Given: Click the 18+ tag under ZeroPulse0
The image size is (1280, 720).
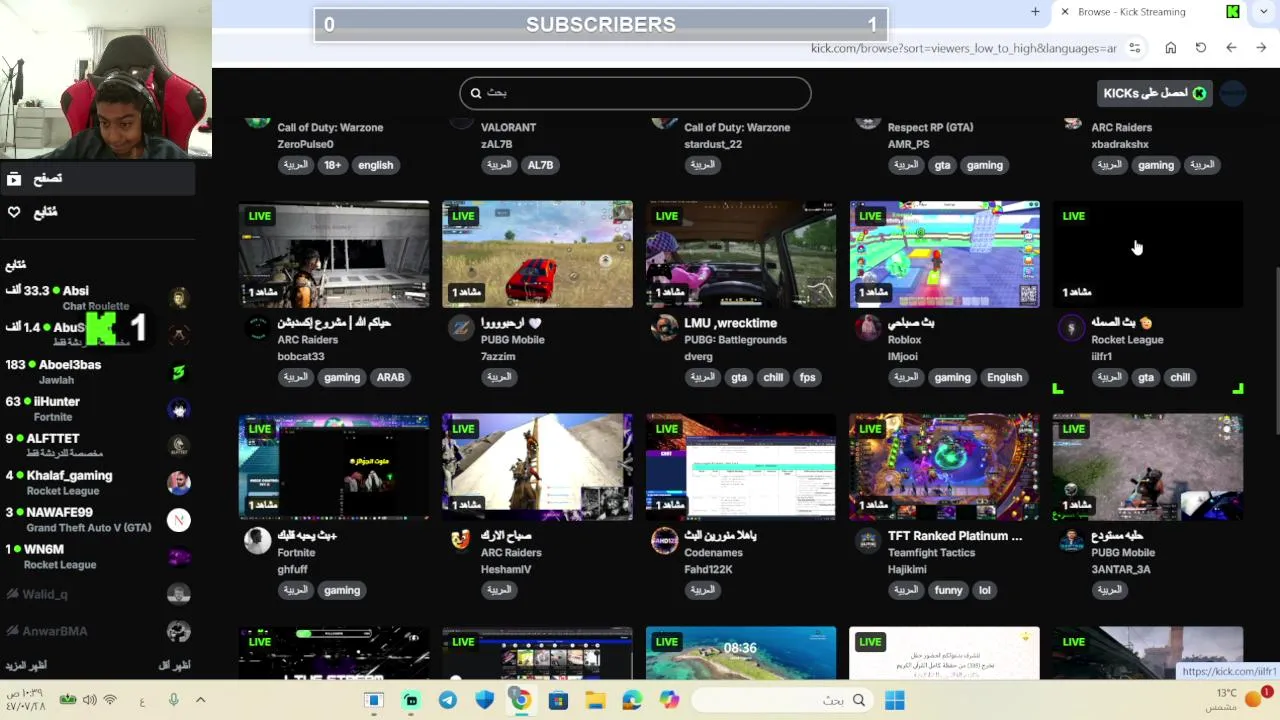Looking at the screenshot, I should [x=333, y=165].
